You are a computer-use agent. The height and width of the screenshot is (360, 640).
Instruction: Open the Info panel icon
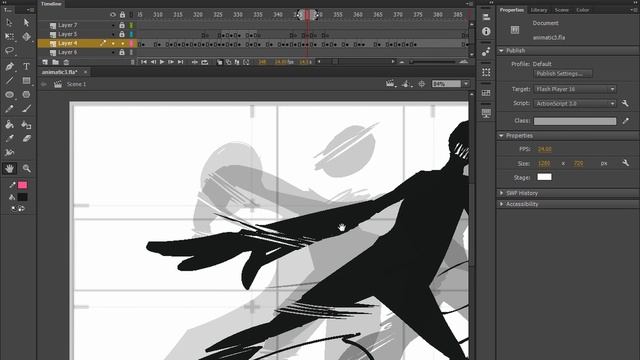click(x=486, y=31)
